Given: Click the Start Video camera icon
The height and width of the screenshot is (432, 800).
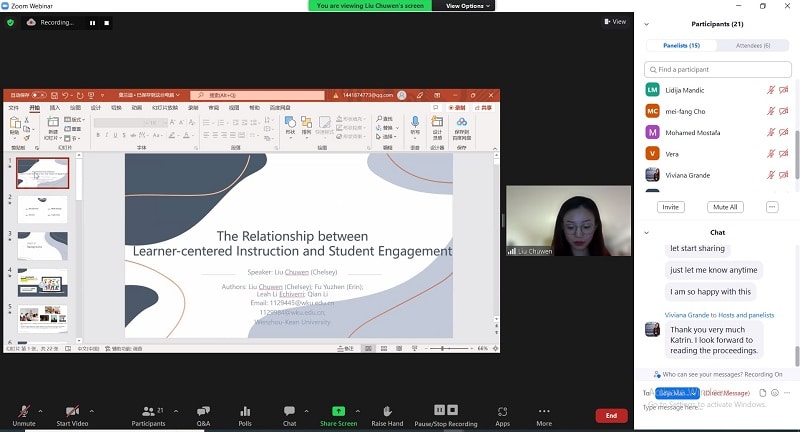Looking at the screenshot, I should 73,411.
